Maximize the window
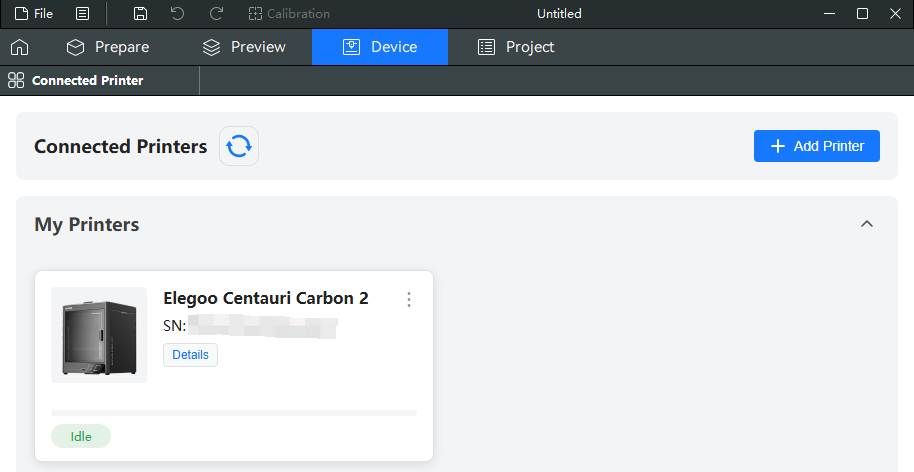The height and width of the screenshot is (472, 914). 862,13
